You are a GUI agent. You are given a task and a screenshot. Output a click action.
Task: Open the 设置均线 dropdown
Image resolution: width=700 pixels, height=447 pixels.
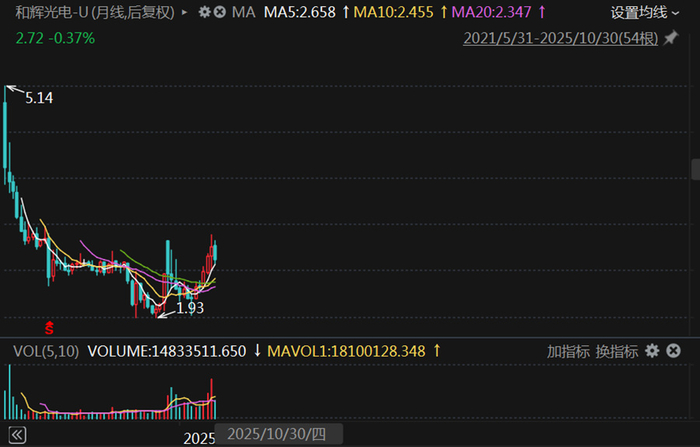pos(645,13)
